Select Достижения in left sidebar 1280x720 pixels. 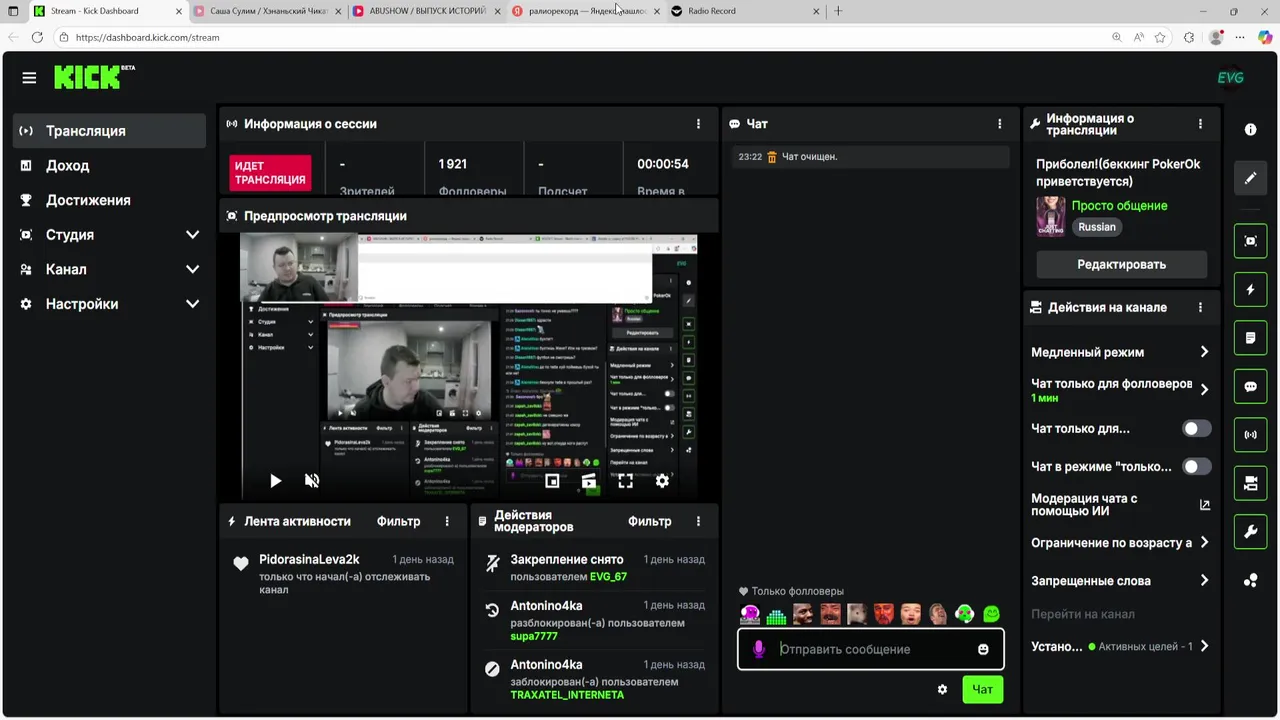pyautogui.click(x=110, y=200)
